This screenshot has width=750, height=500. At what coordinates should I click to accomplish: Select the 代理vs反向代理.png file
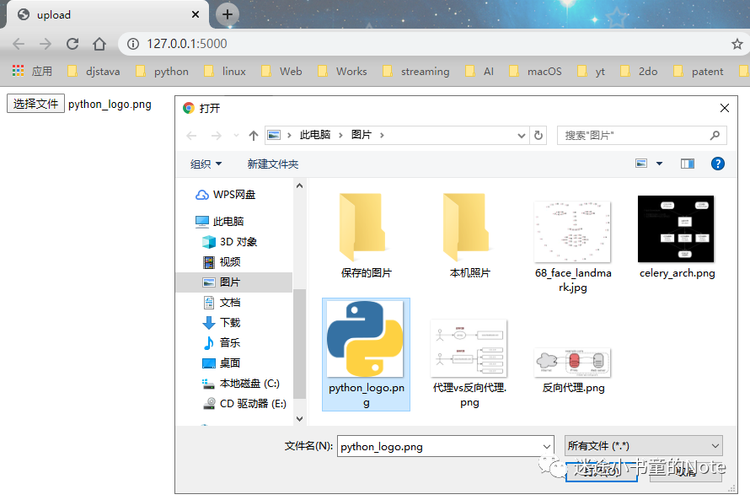coord(469,364)
